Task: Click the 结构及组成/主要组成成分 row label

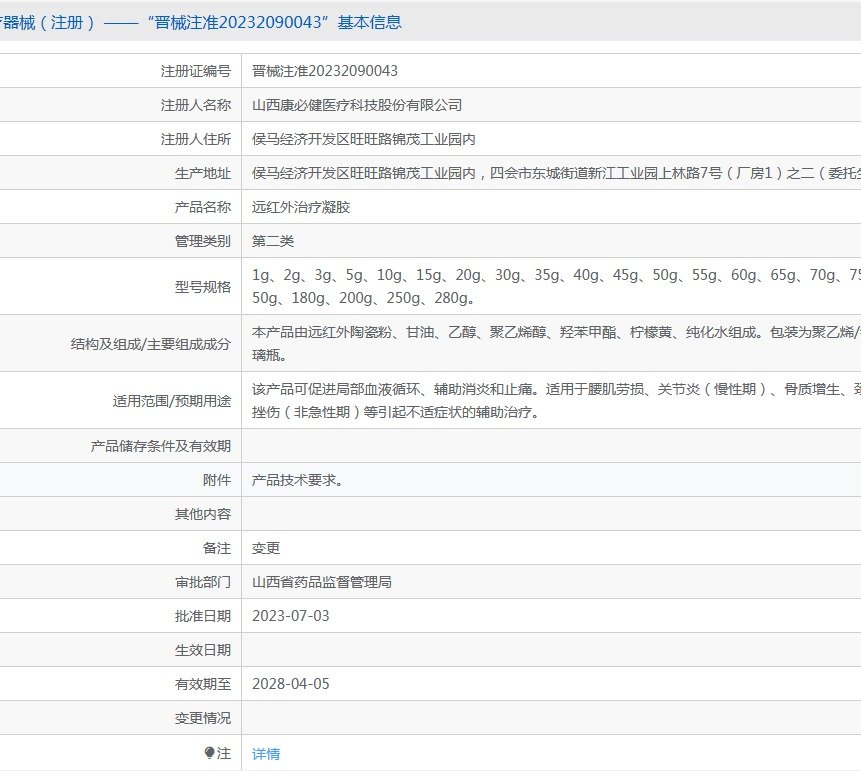Action: (x=150, y=344)
